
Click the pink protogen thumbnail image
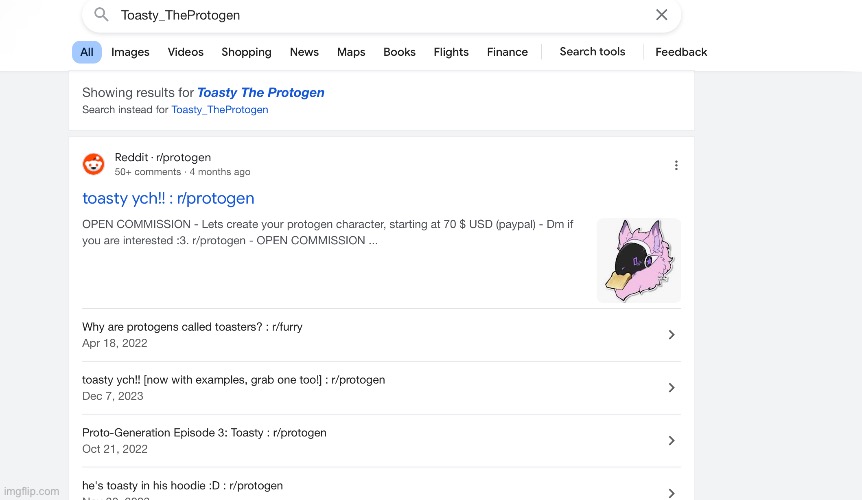638,260
